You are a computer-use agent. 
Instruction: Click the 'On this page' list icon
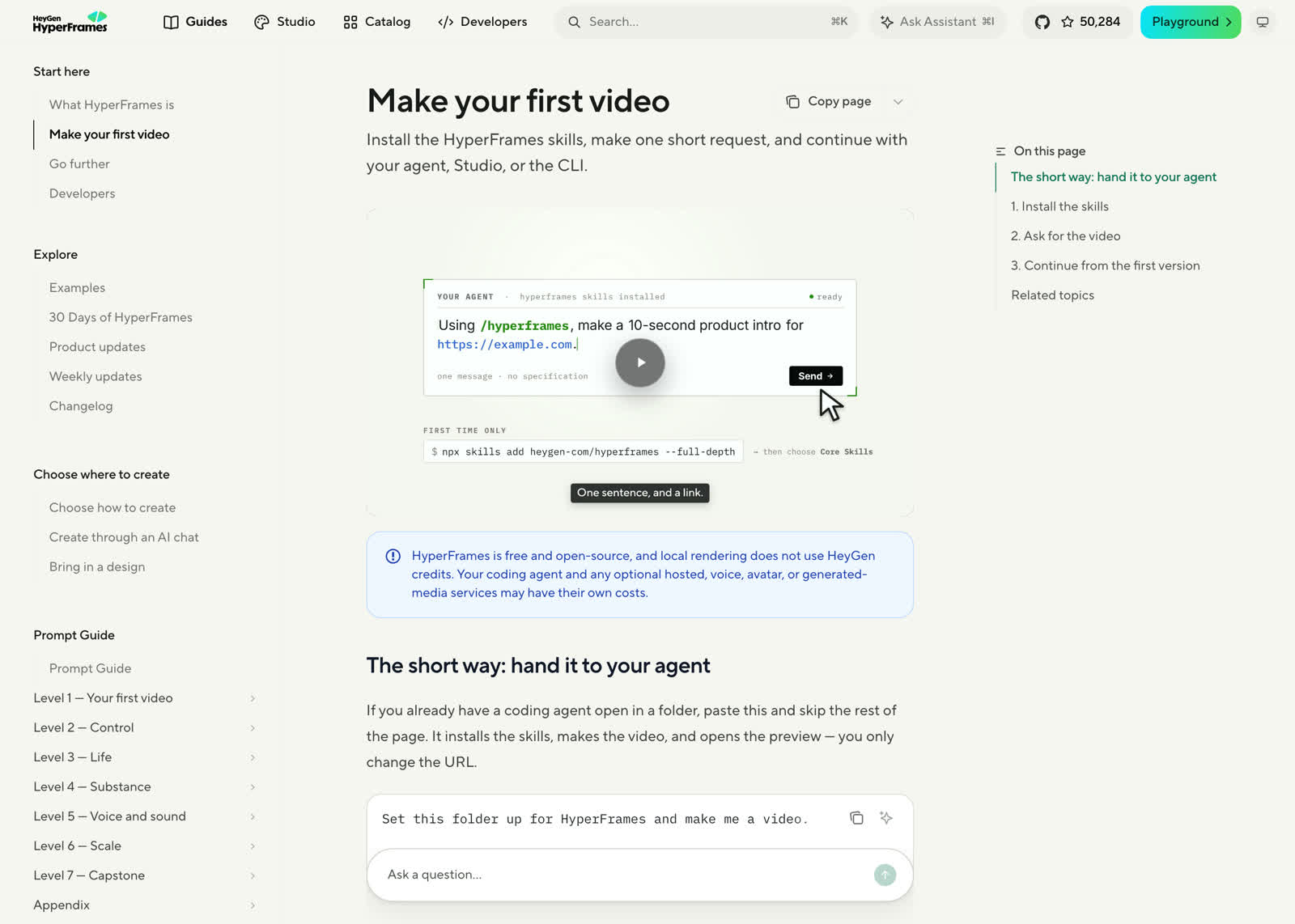[x=1000, y=151]
